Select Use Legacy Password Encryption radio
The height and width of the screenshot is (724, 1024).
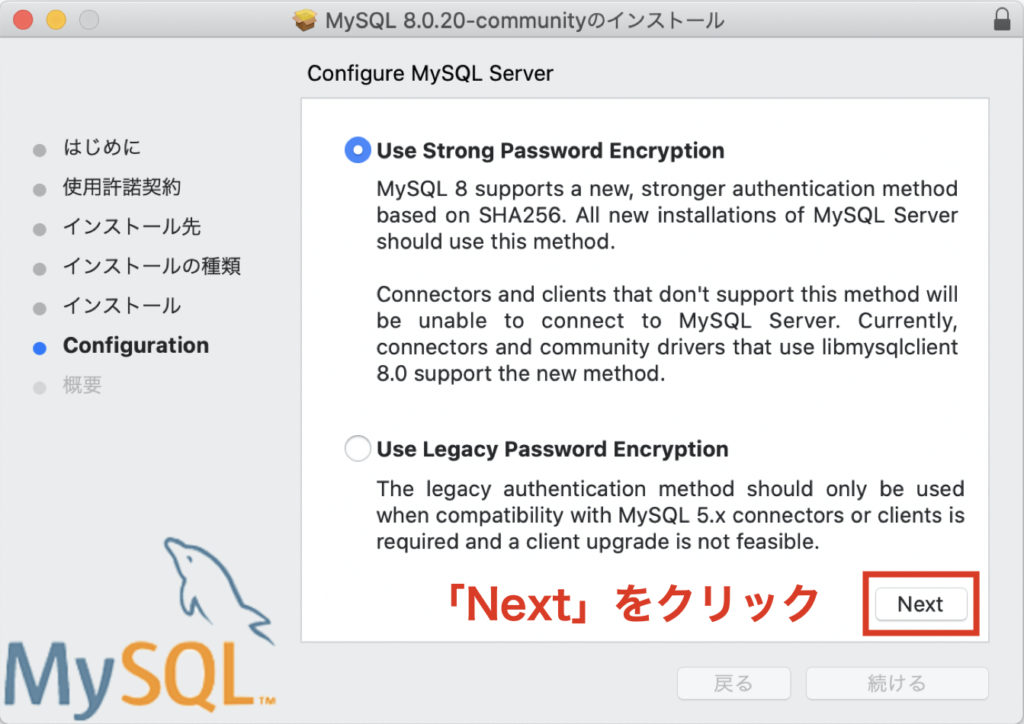(x=357, y=449)
